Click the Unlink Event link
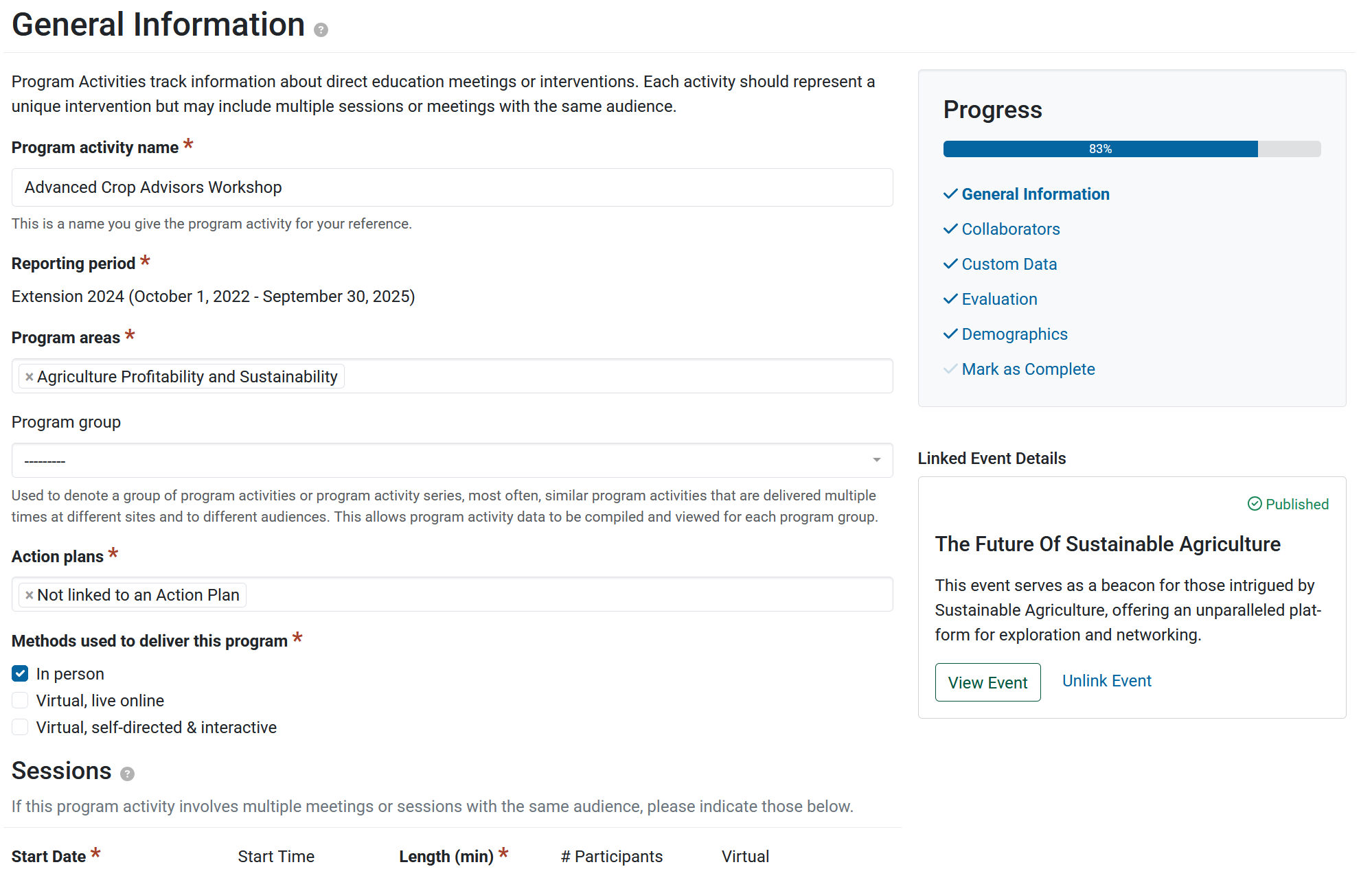The width and height of the screenshot is (1372, 869). point(1107,681)
